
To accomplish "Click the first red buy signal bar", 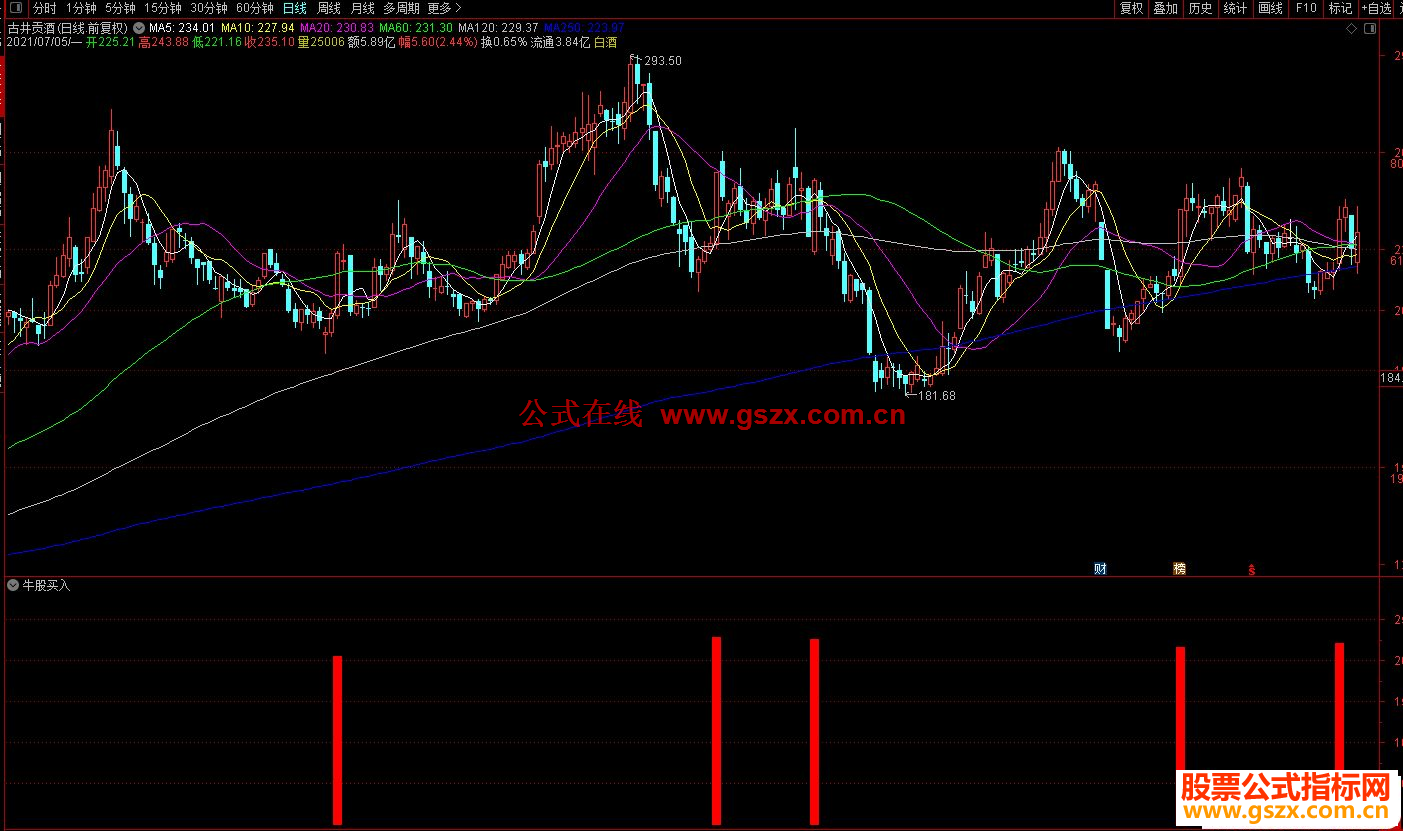I will [x=337, y=740].
